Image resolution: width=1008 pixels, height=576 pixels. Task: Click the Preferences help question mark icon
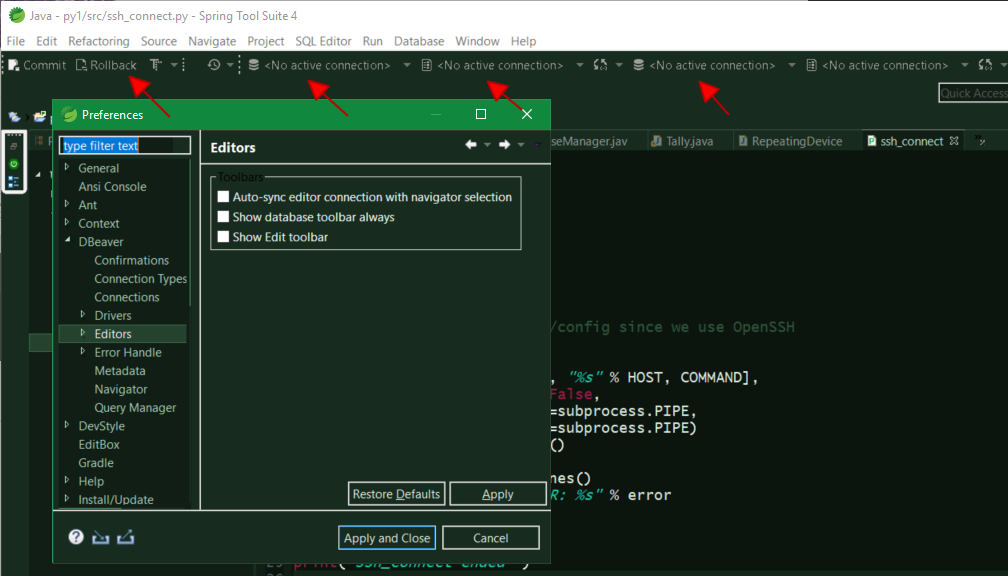coord(76,537)
